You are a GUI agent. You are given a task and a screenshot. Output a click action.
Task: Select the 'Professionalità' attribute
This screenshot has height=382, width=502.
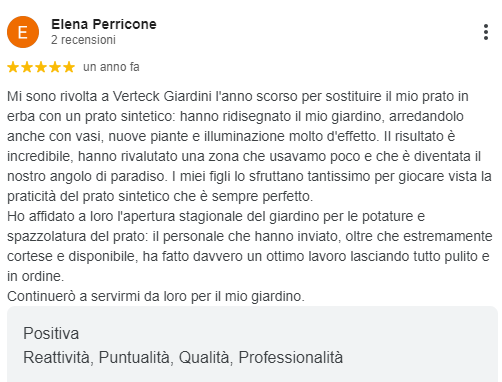pos(290,357)
